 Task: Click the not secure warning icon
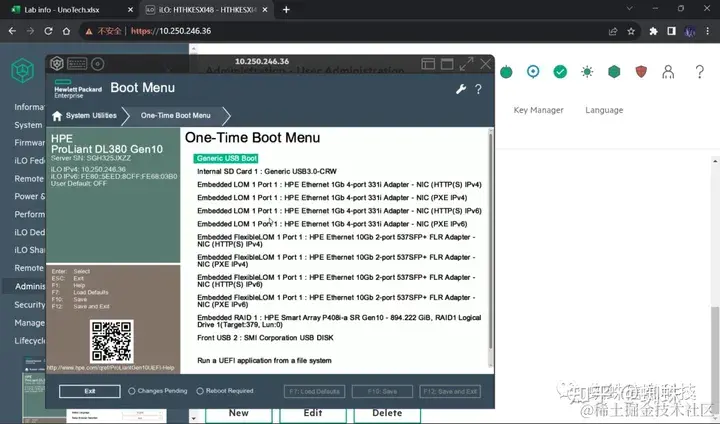click(89, 31)
